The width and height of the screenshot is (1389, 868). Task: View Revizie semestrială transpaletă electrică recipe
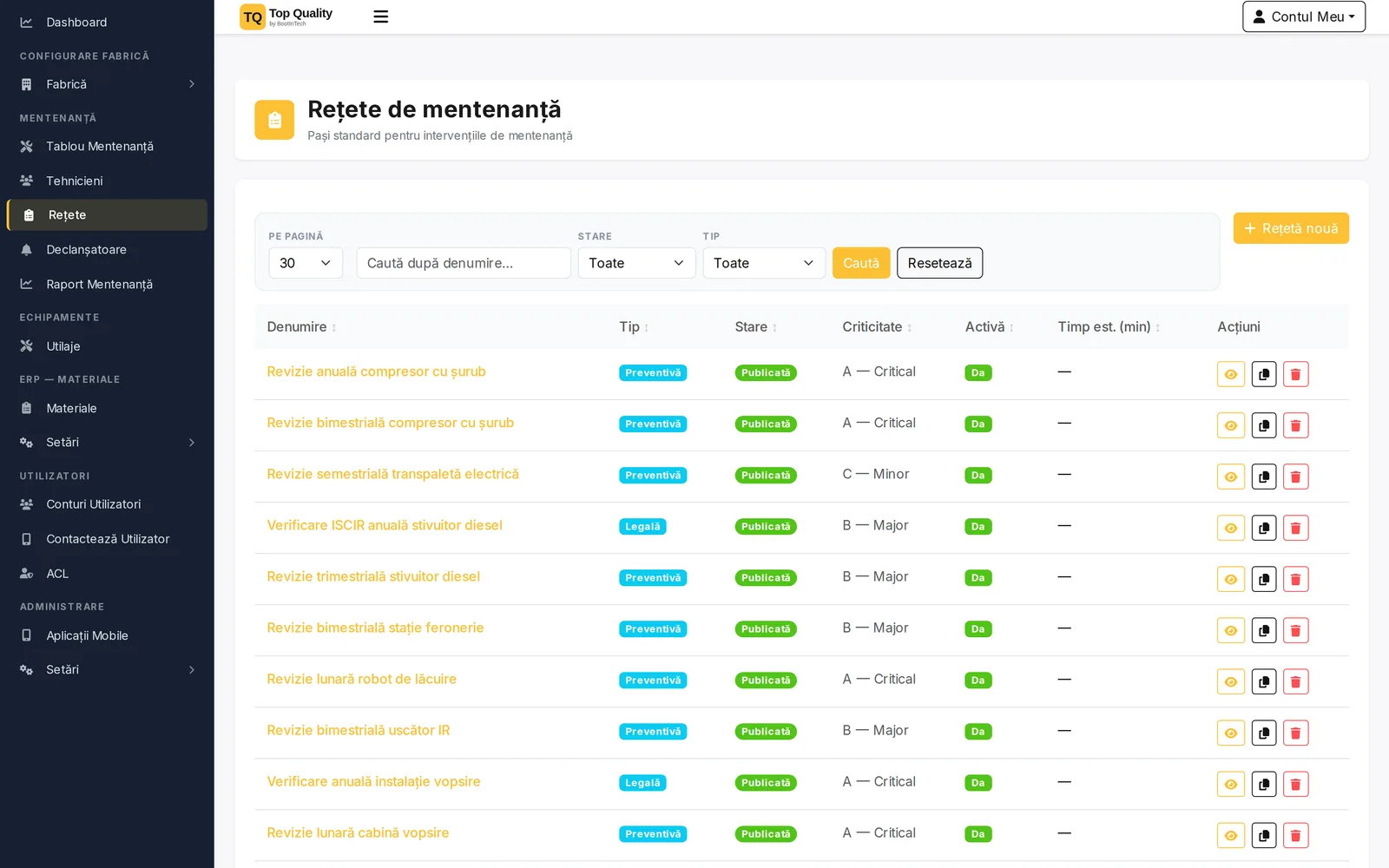[1231, 477]
